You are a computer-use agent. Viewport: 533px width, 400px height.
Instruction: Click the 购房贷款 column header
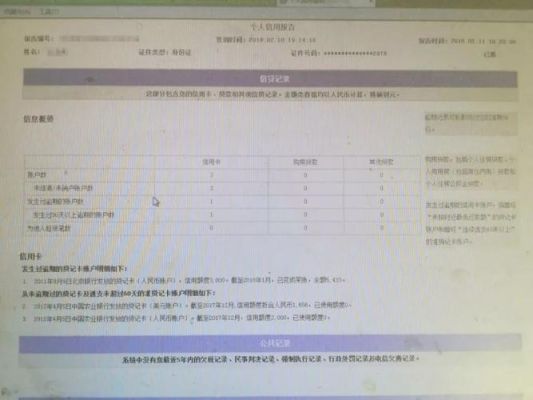tap(305, 162)
